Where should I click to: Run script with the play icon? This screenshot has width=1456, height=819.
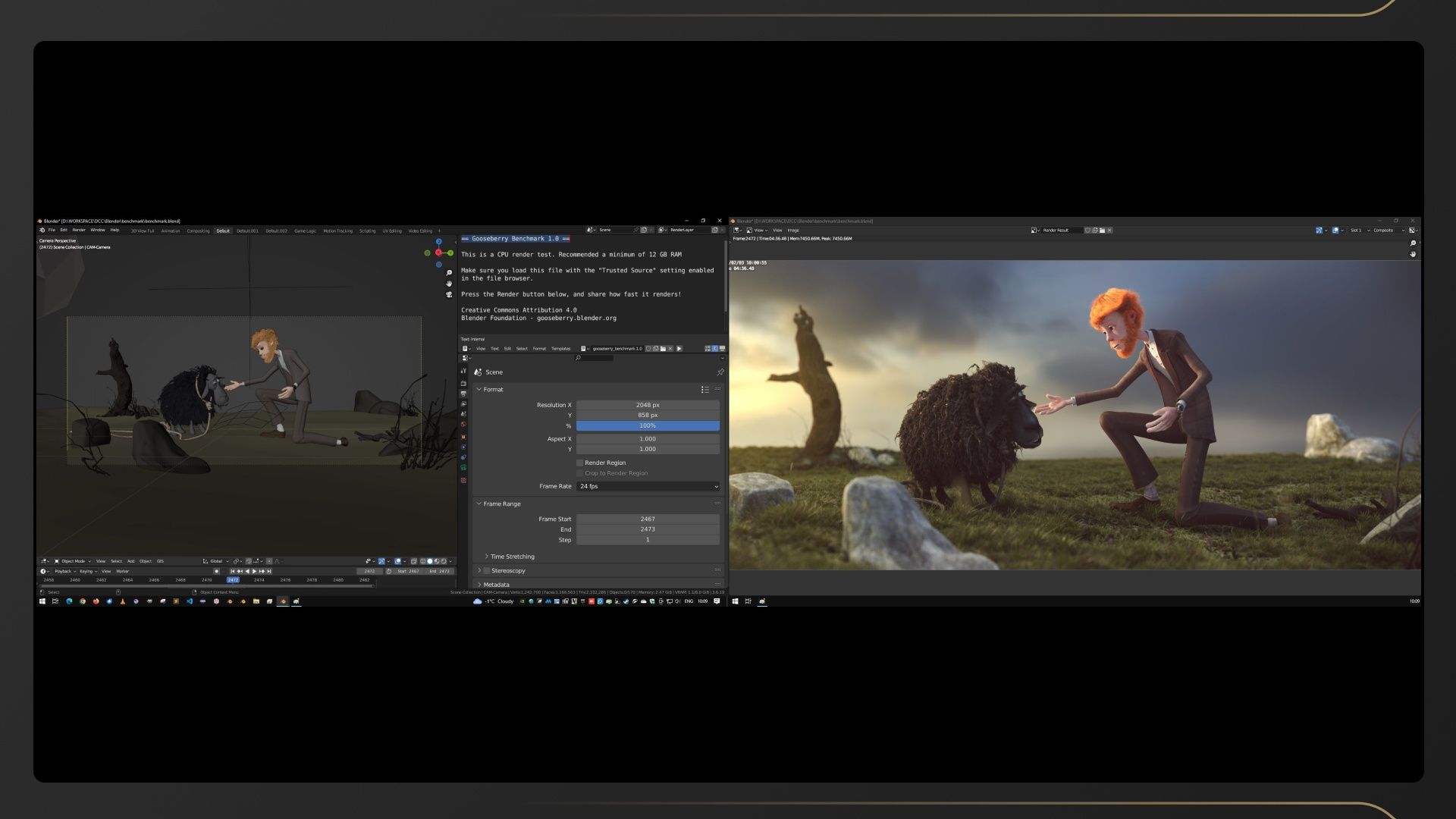point(679,349)
